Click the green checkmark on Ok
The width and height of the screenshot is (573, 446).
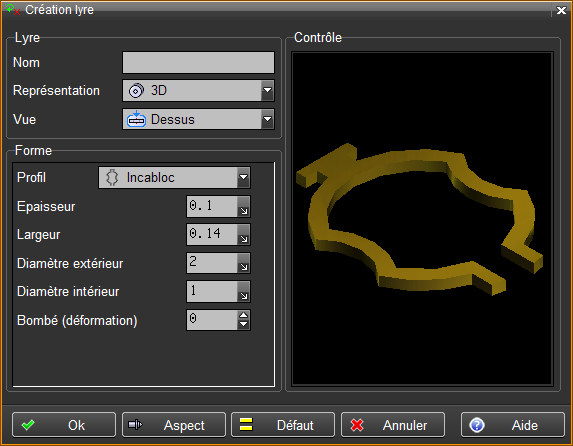(28, 425)
